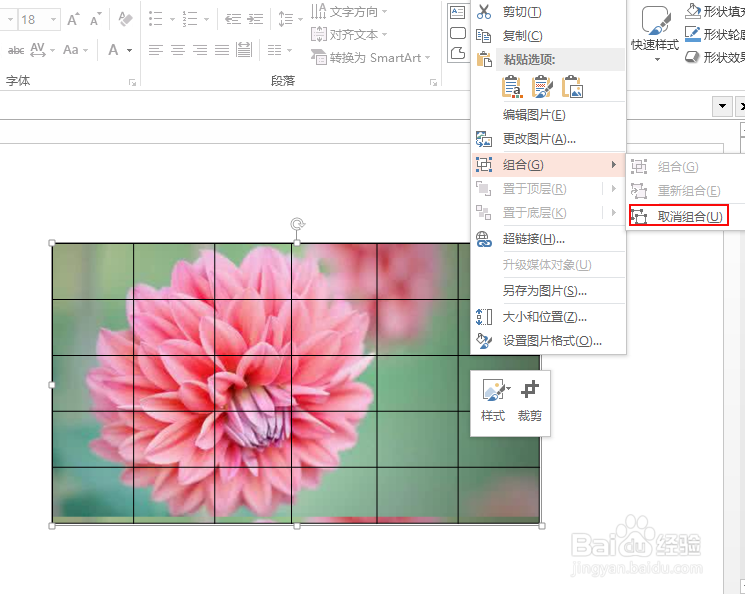Decrease the list indent level
The height and width of the screenshot is (594, 745).
coord(233,19)
